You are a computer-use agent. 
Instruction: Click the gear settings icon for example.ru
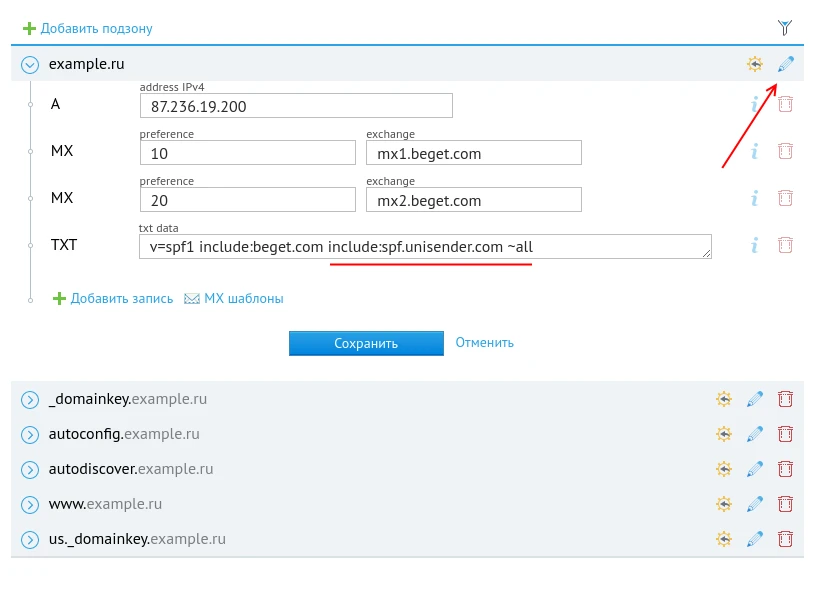click(754, 65)
